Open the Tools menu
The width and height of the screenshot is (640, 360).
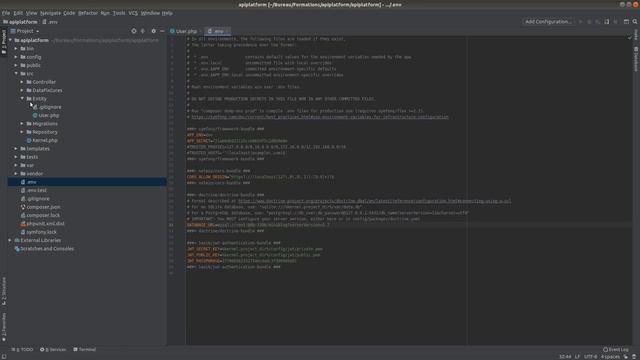(x=119, y=13)
